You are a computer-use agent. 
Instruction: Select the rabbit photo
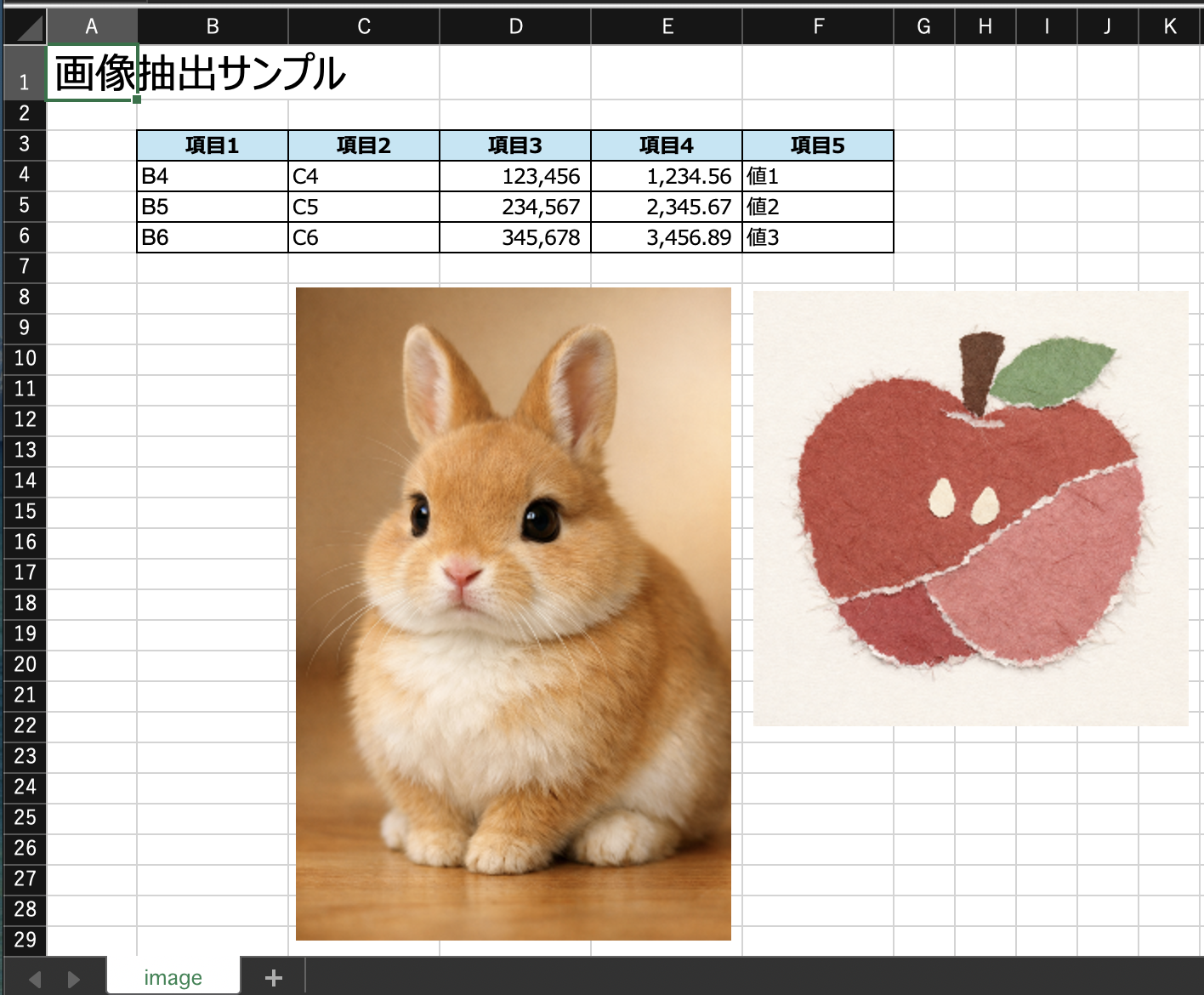tap(514, 612)
